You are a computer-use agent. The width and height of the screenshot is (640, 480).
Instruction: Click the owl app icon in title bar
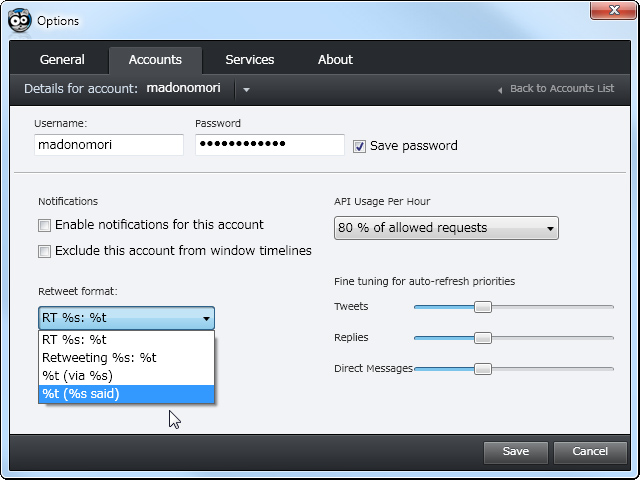pyautogui.click(x=19, y=18)
